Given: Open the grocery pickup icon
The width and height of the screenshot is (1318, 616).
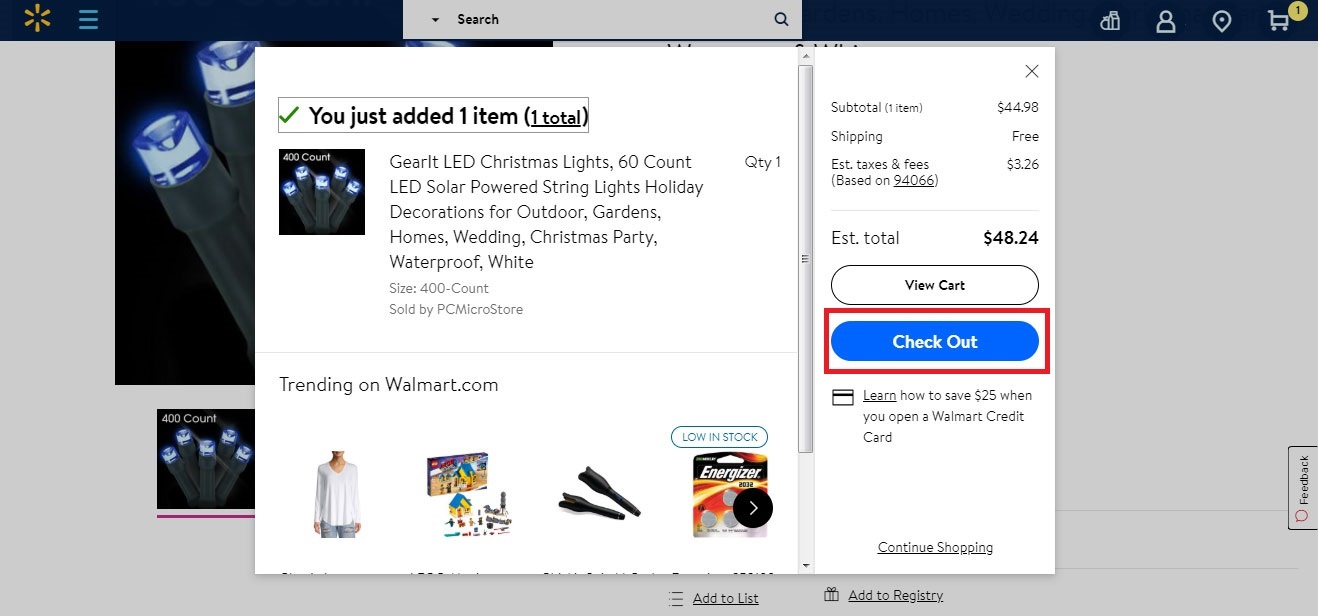Looking at the screenshot, I should 1109,19.
